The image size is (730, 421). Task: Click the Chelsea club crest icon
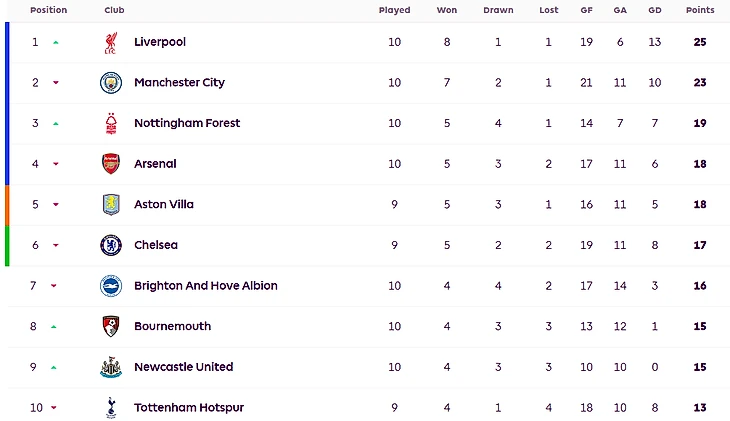[x=110, y=245]
